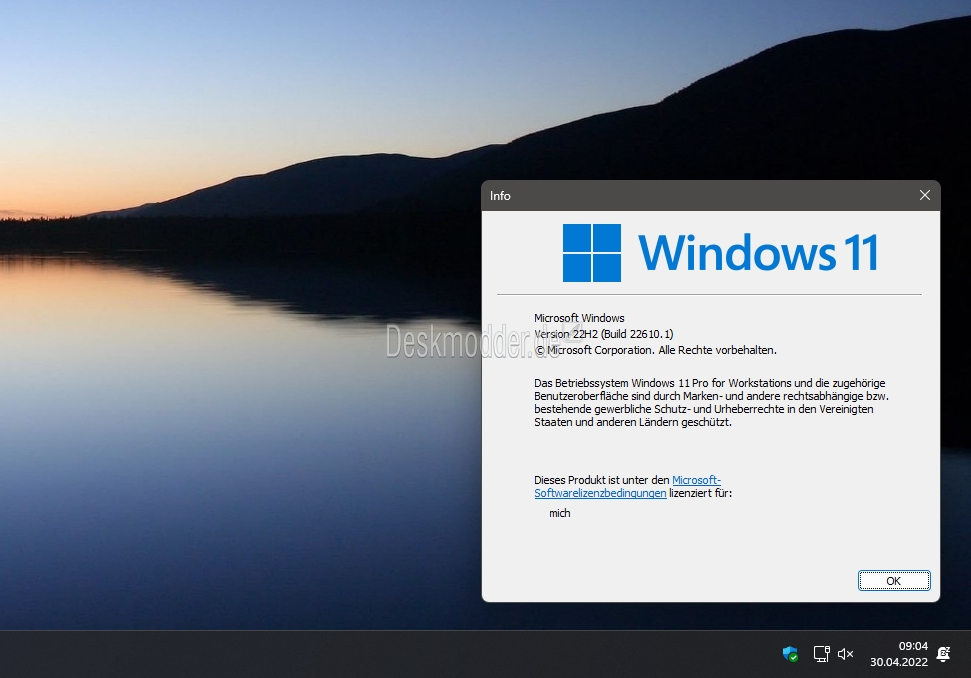Click the Windows 11 logo in dialog
This screenshot has height=678, width=971.
coord(720,253)
